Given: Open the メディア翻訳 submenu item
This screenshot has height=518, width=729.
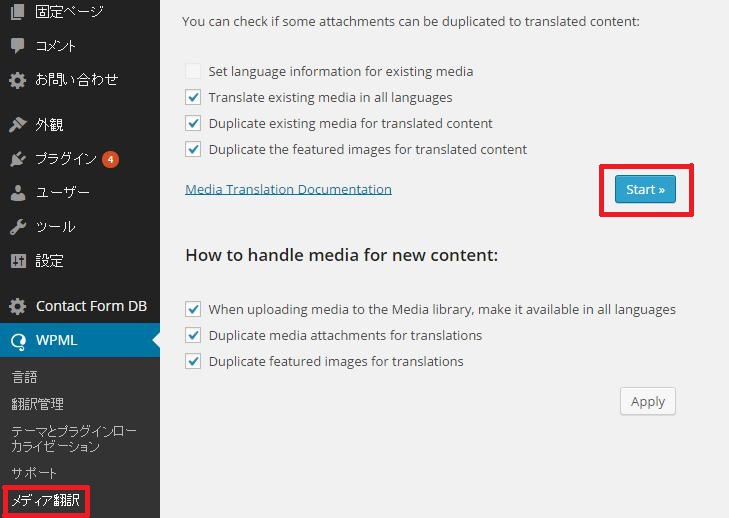Looking at the screenshot, I should point(46,500).
